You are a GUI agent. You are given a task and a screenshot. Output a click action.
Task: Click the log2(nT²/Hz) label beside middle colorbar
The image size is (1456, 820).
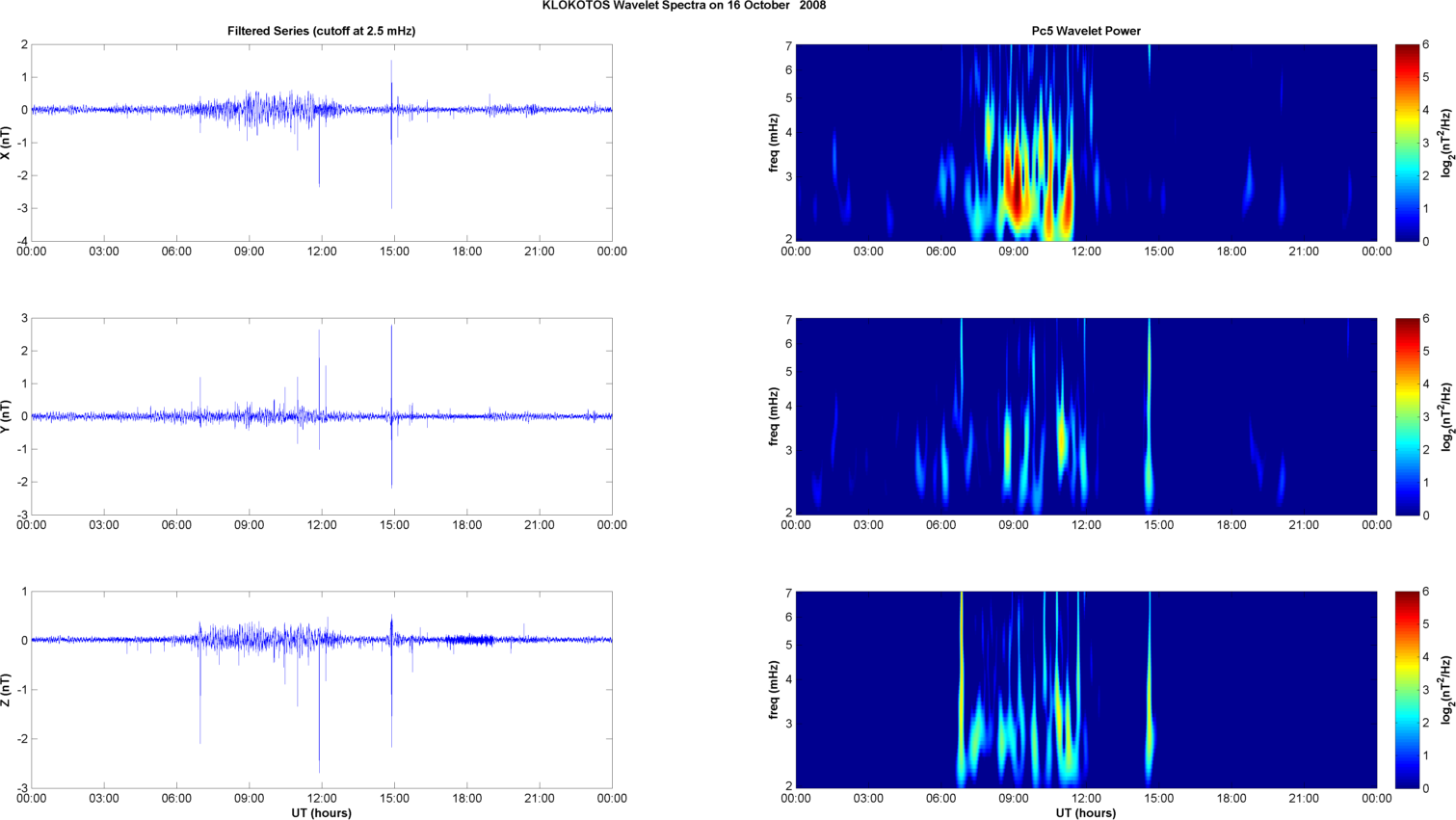[x=1445, y=416]
